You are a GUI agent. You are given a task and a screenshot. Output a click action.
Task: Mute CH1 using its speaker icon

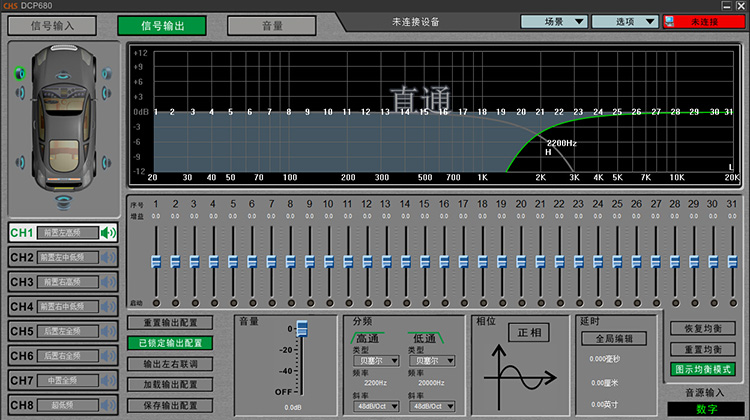(x=109, y=233)
